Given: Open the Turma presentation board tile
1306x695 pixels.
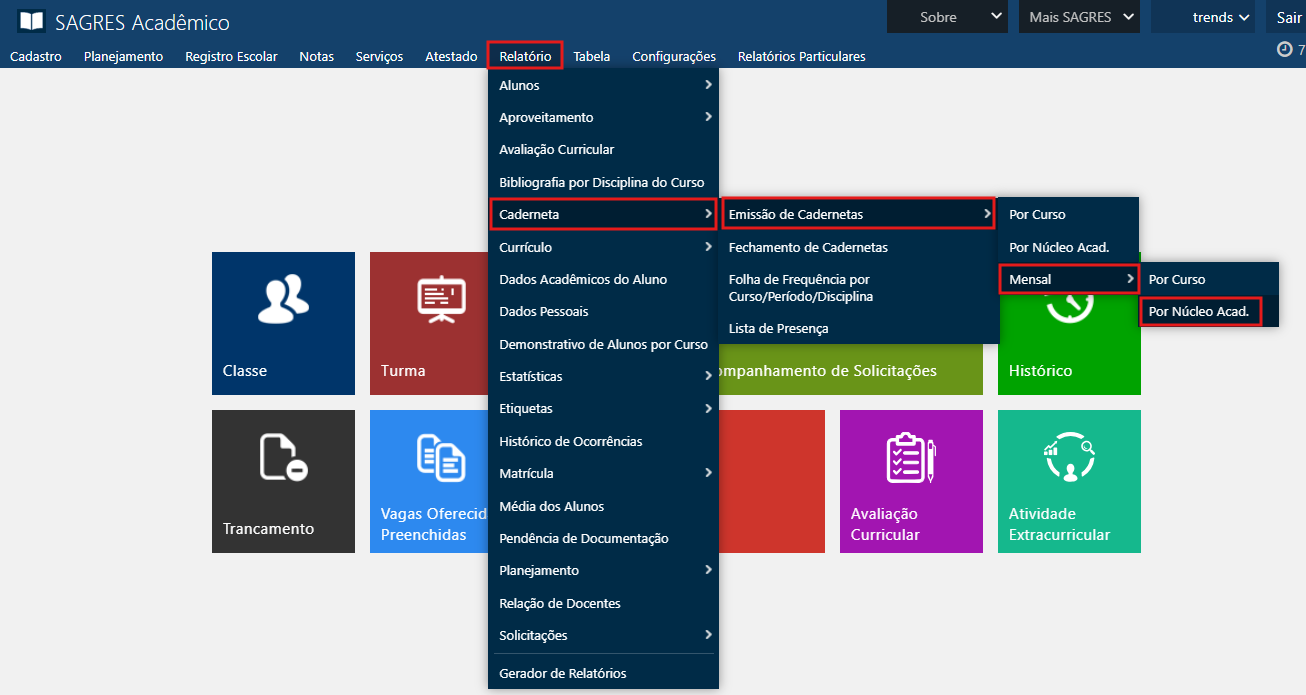Looking at the screenshot, I should point(428,323).
